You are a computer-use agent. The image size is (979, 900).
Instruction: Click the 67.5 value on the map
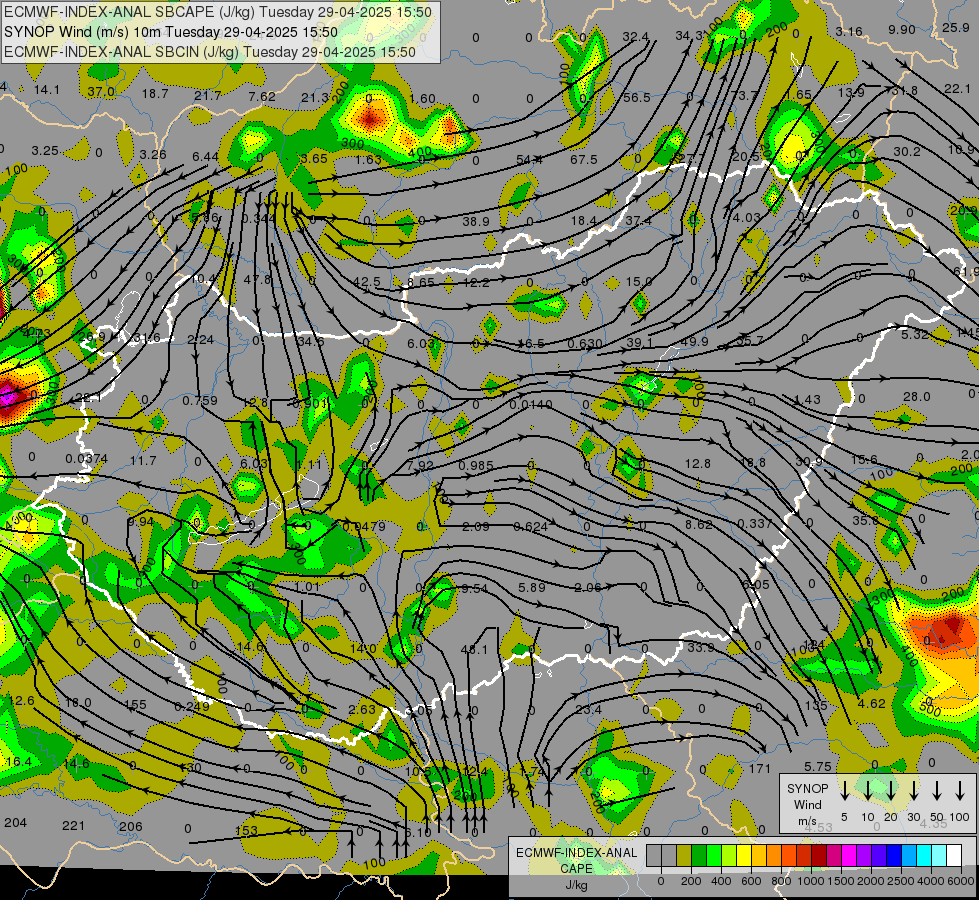pyautogui.click(x=583, y=160)
